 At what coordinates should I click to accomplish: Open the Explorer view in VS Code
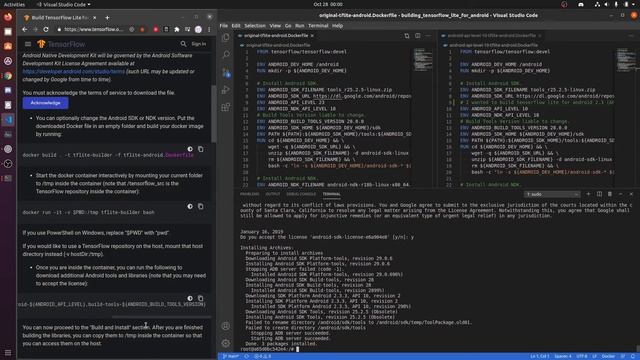(x=226, y=38)
